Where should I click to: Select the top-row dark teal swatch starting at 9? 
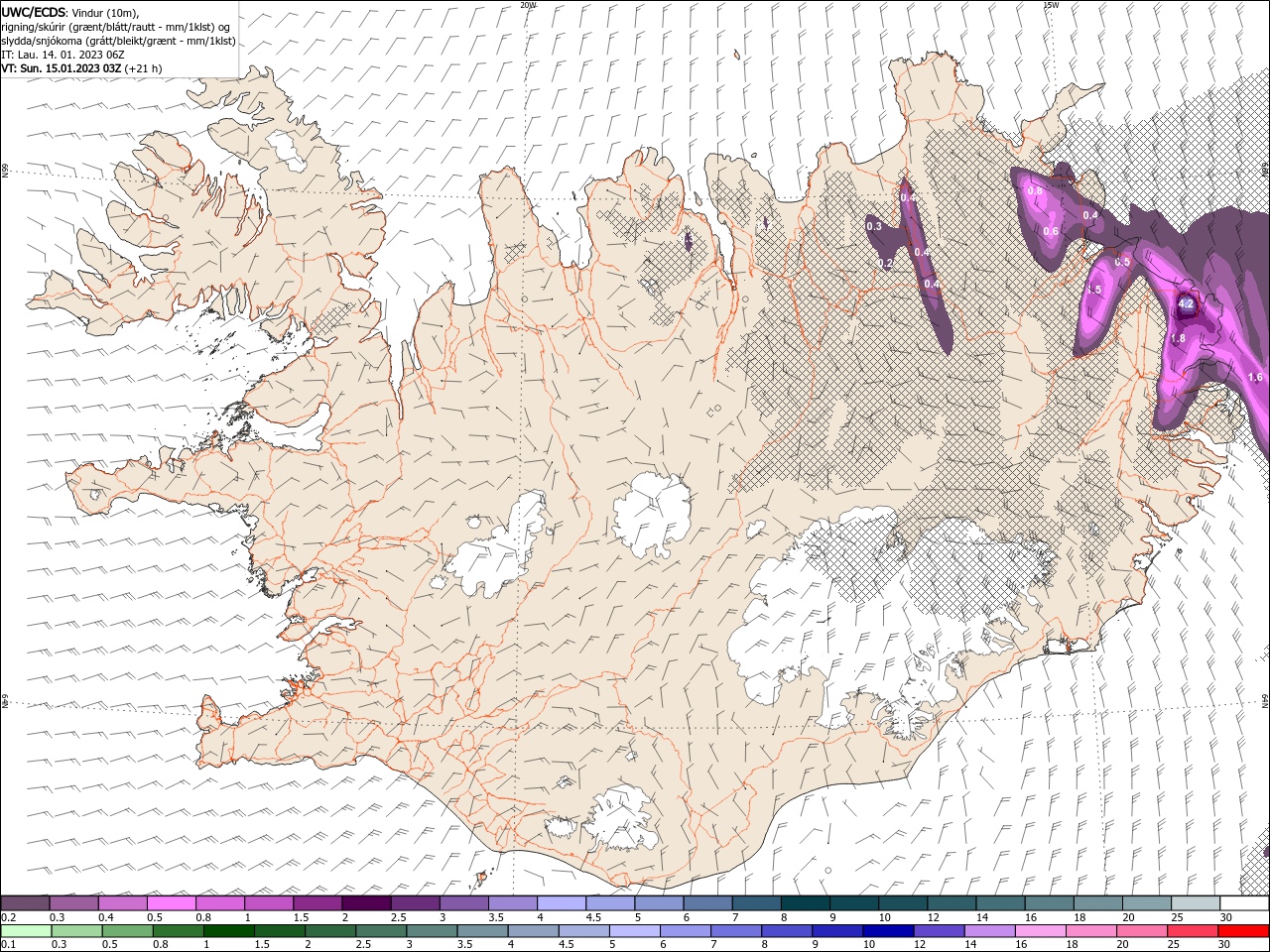point(853,903)
